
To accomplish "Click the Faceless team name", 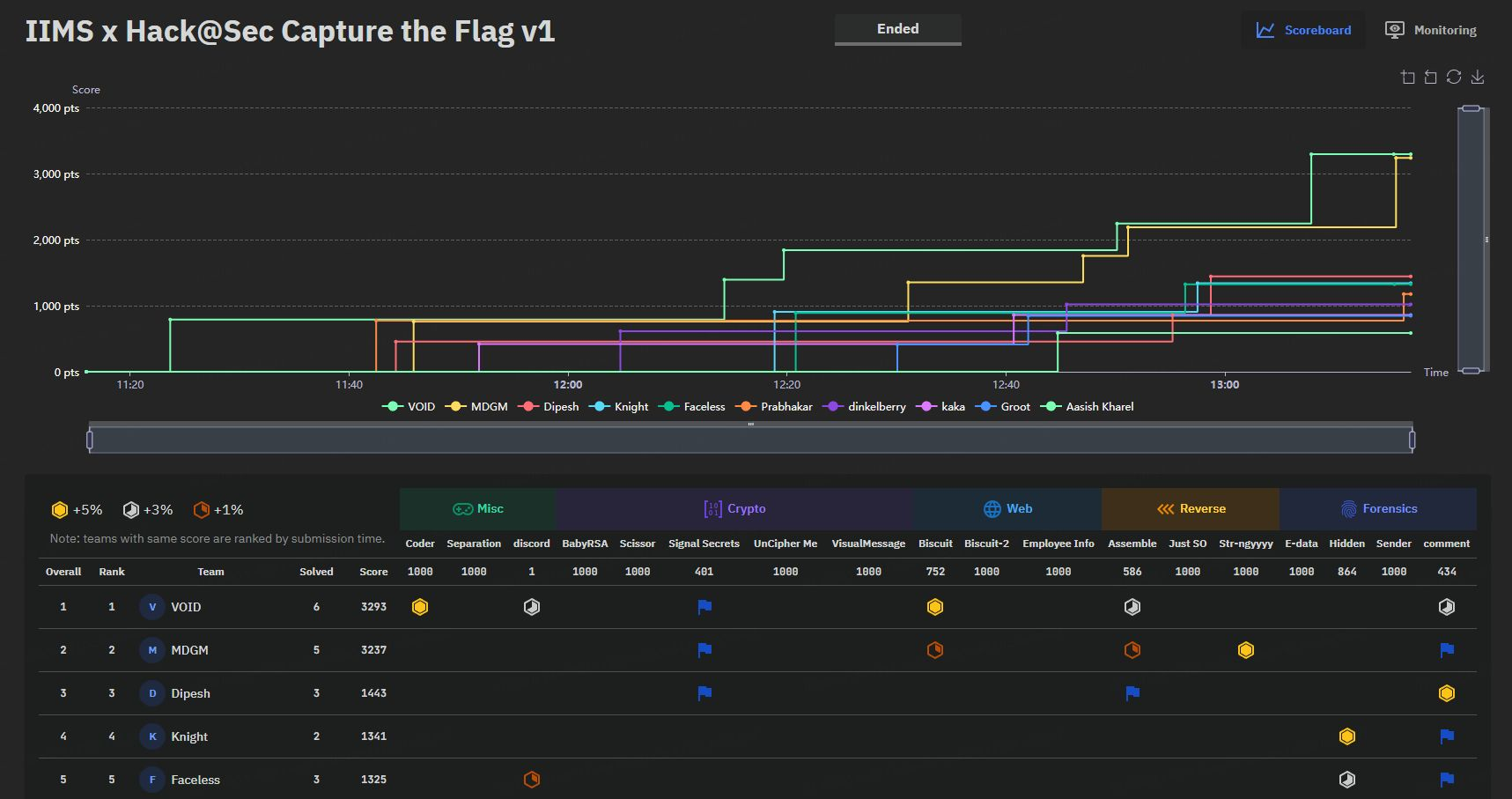I will click(195, 780).
